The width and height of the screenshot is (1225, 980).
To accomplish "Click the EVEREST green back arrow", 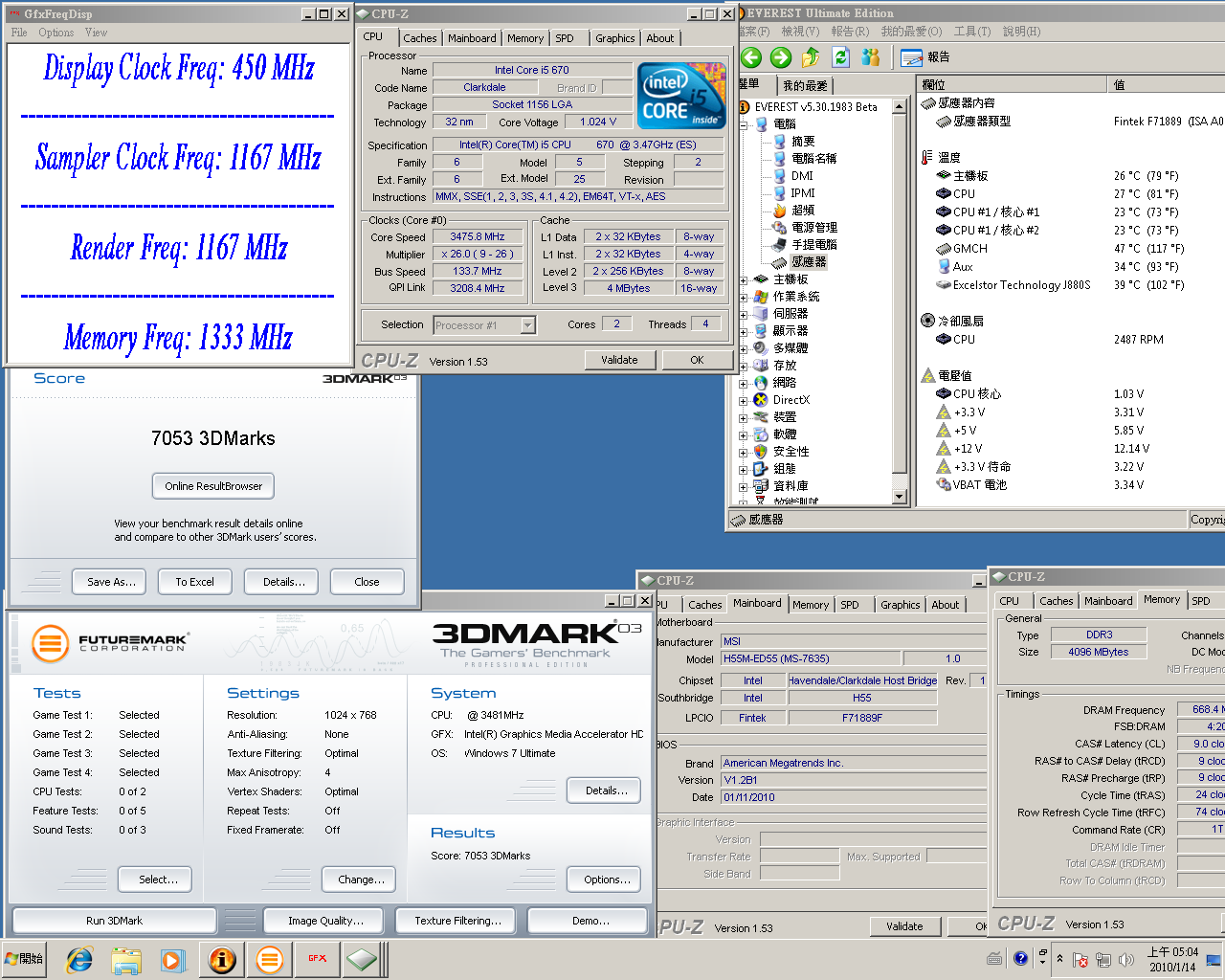I will coord(751,57).
